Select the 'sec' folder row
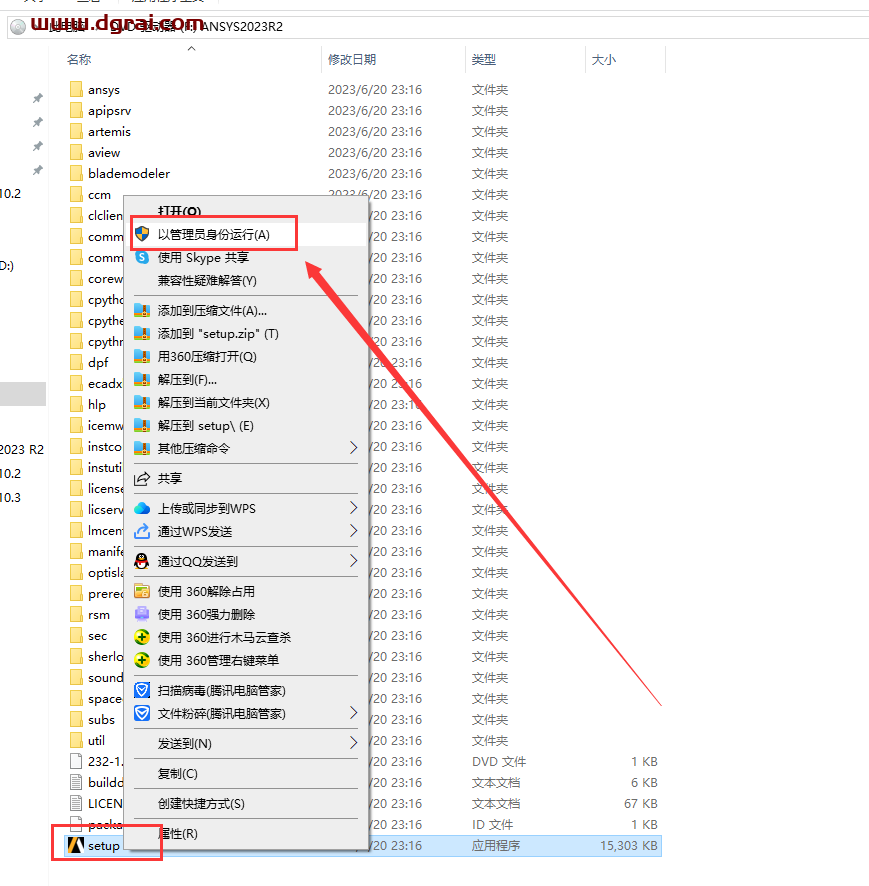 pyautogui.click(x=97, y=636)
